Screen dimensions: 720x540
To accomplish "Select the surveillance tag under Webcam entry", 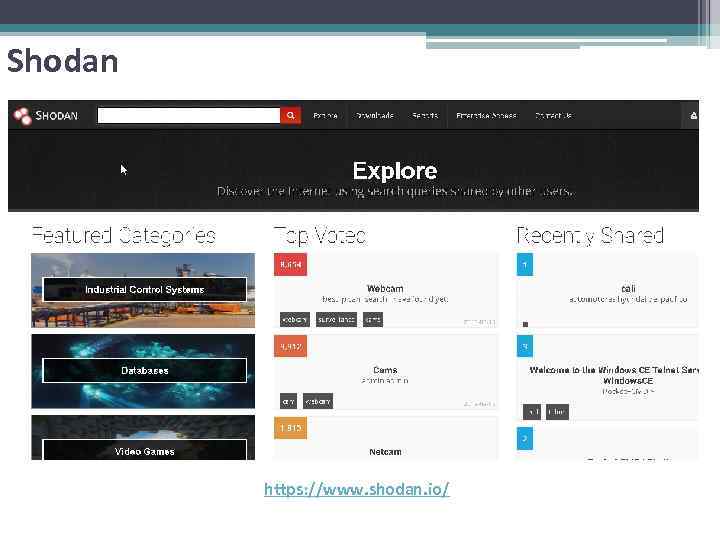I will [337, 320].
